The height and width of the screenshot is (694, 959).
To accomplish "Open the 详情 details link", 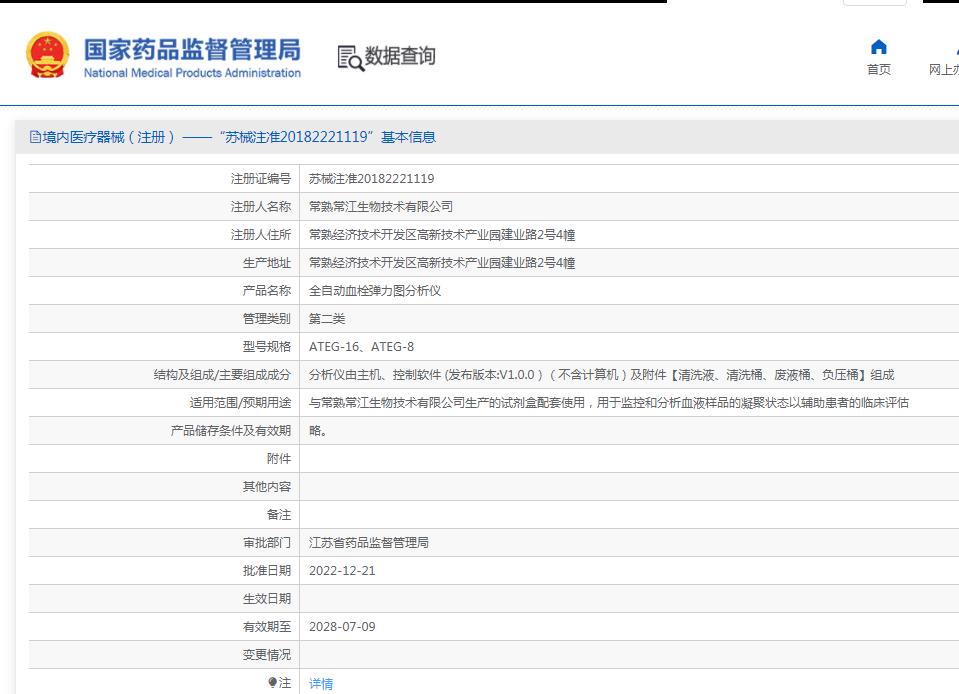I will point(321,684).
